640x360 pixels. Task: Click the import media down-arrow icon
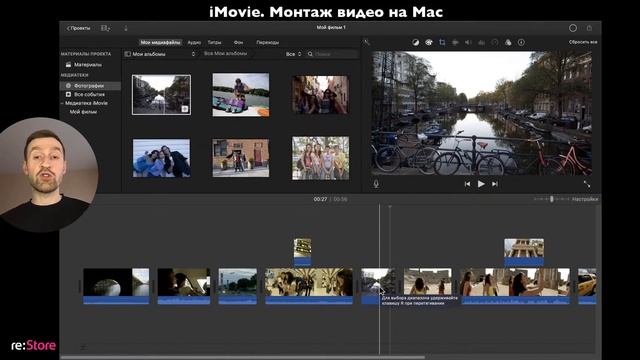[x=126, y=28]
